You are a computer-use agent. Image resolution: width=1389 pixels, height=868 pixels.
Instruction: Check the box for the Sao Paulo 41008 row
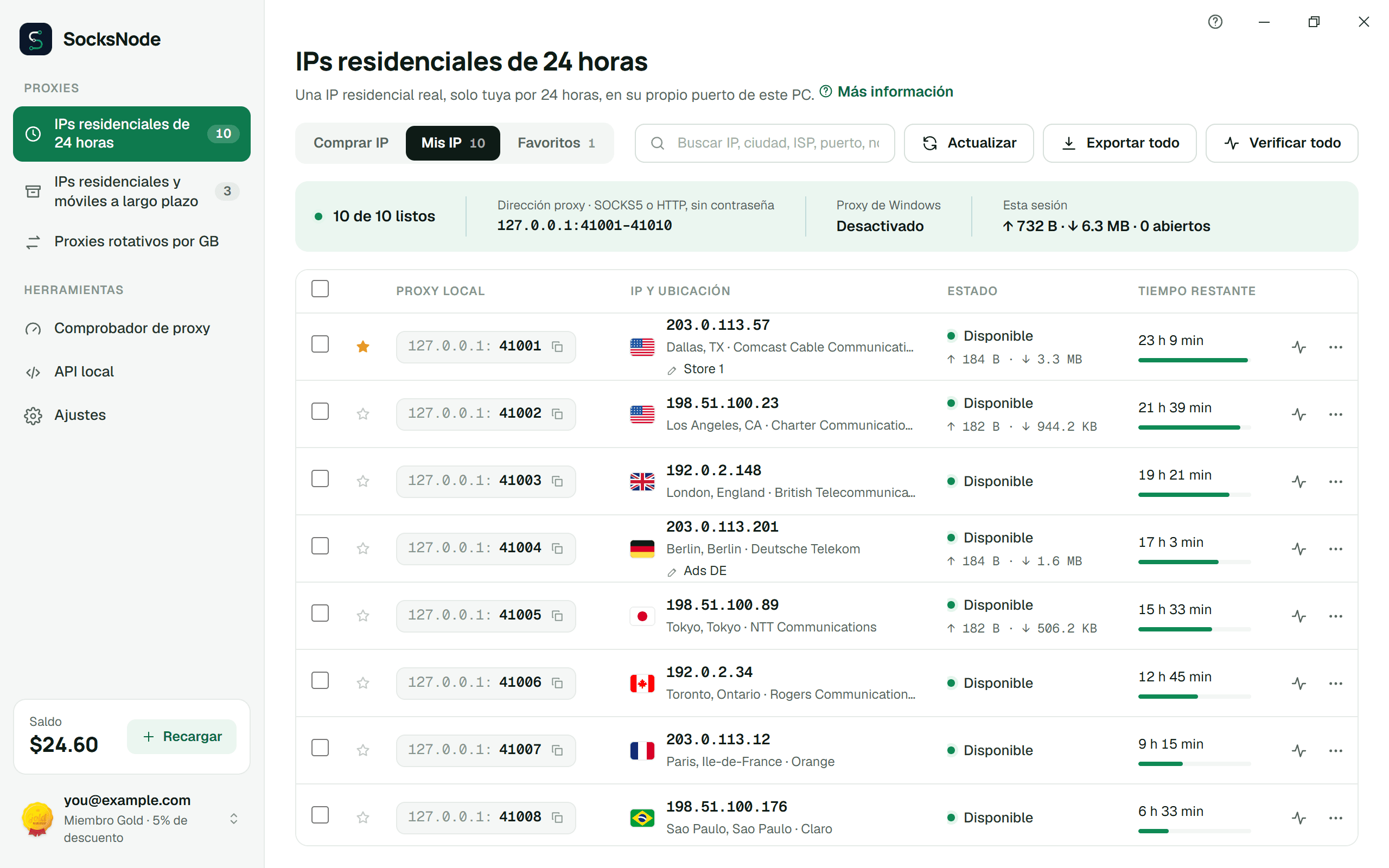pos(320,815)
